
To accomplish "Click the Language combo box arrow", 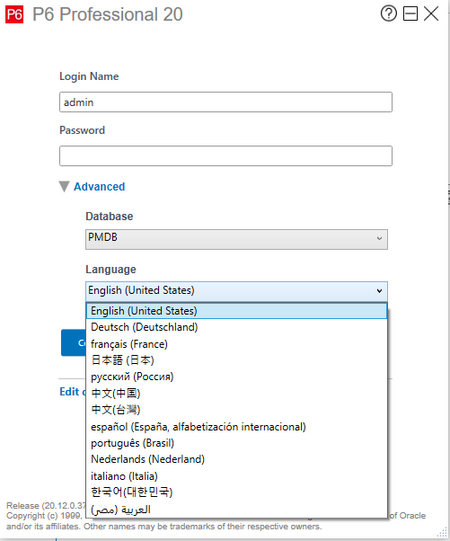I will click(379, 291).
